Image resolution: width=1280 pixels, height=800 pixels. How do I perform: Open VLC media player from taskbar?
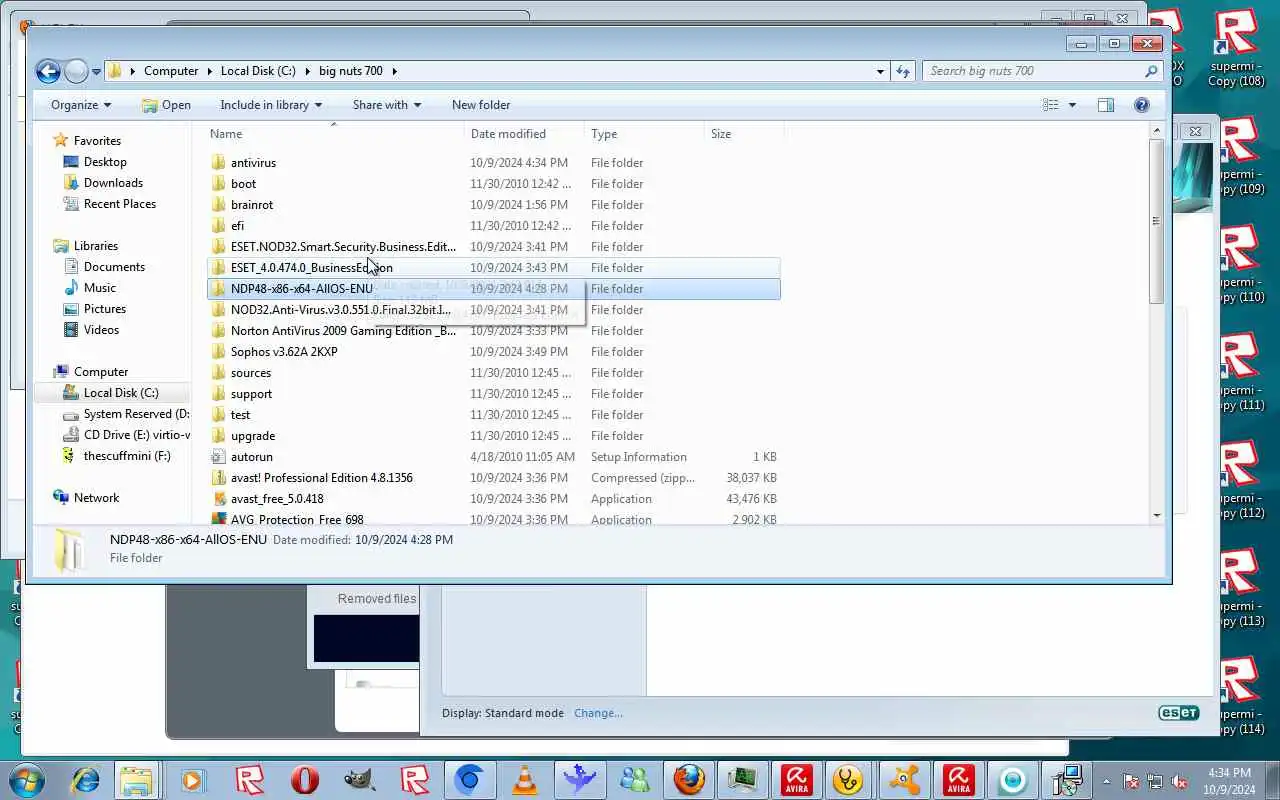click(524, 780)
